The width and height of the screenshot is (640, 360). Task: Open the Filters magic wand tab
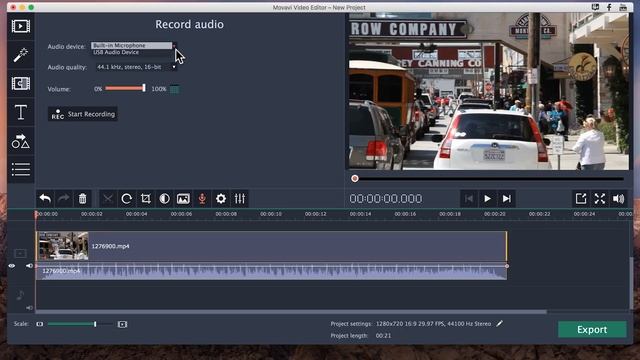coord(21,55)
